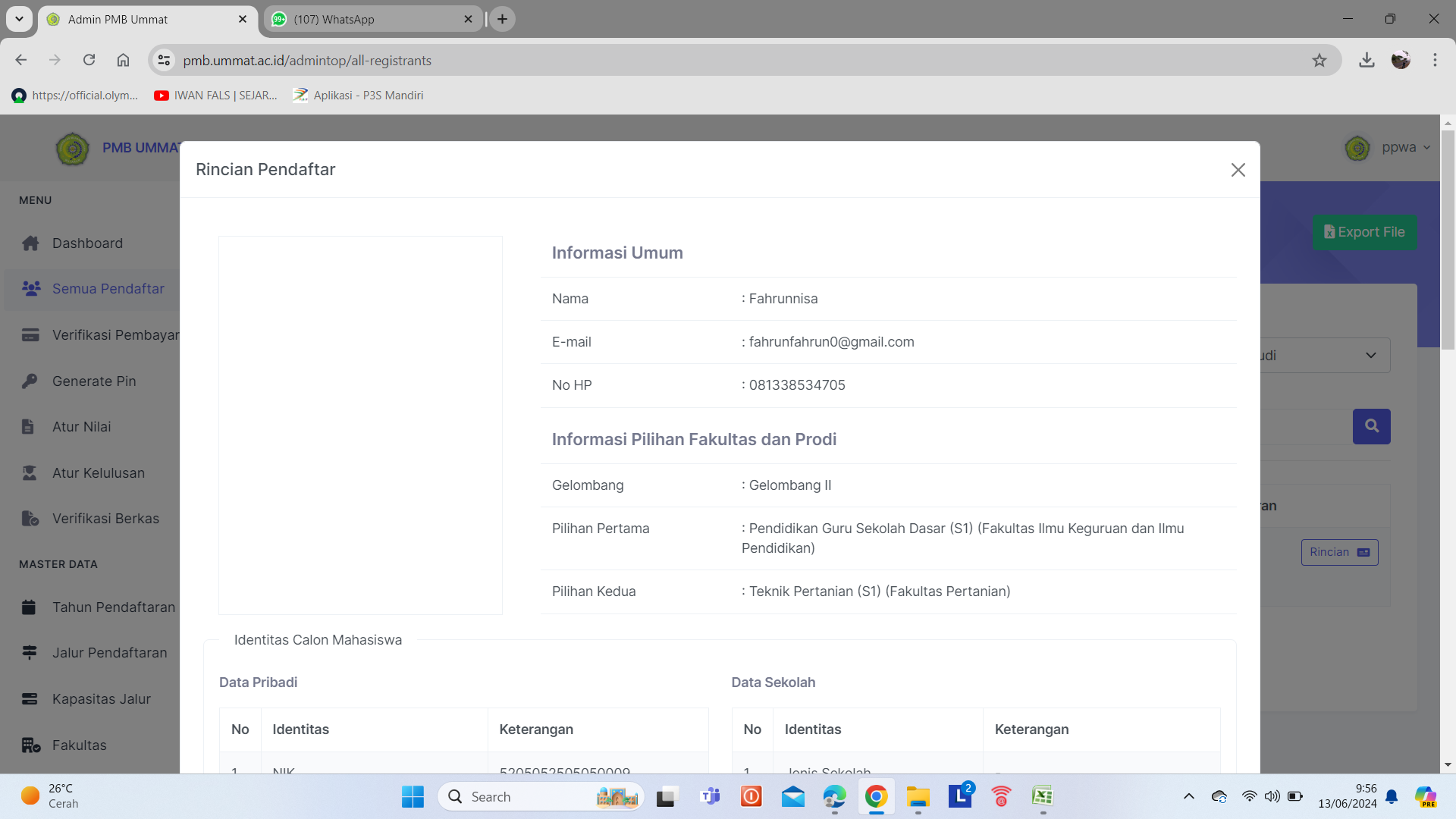Open Chrome downloads icon
Viewport: 1456px width, 819px height.
[x=1367, y=61]
